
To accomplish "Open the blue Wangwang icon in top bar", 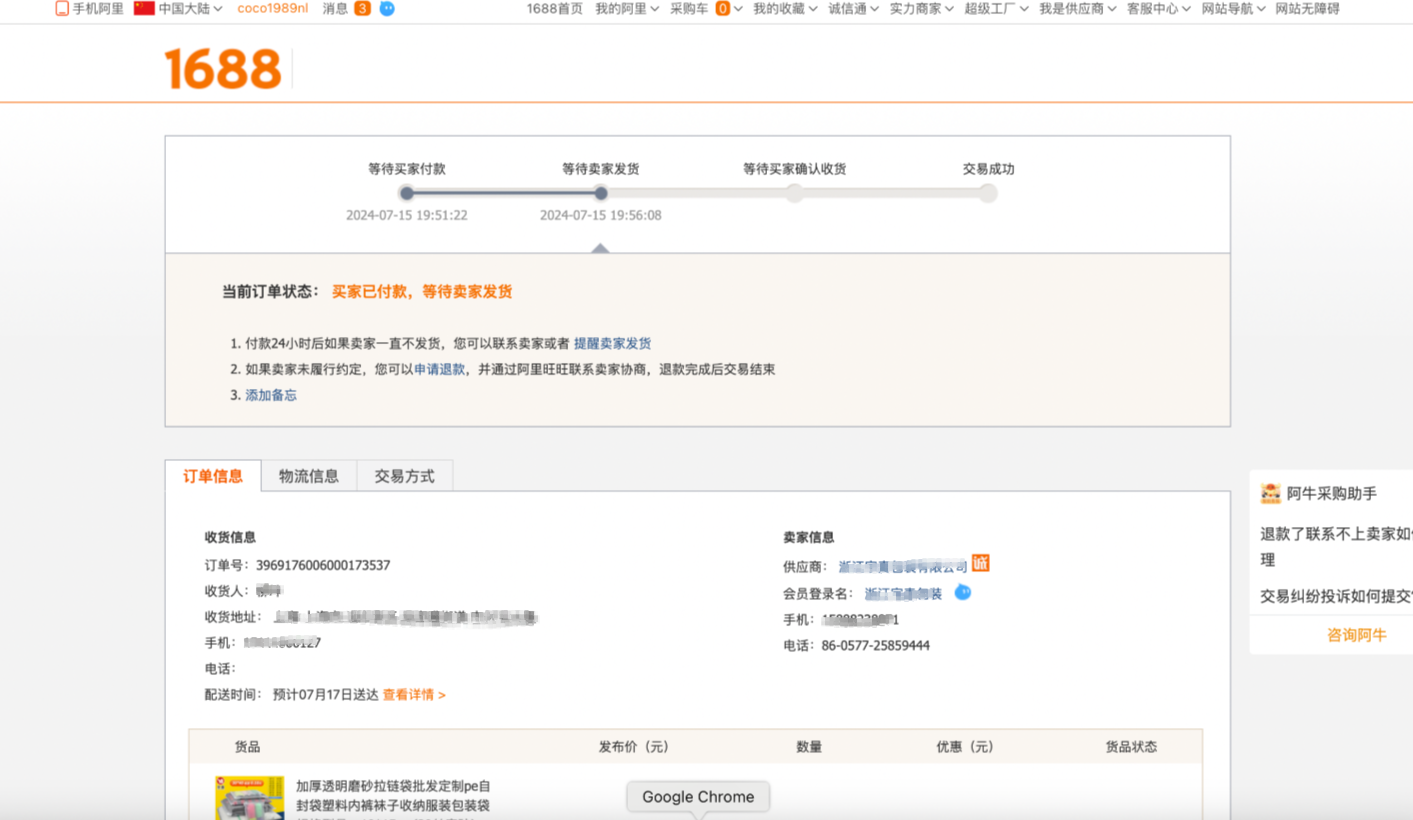I will point(387,9).
